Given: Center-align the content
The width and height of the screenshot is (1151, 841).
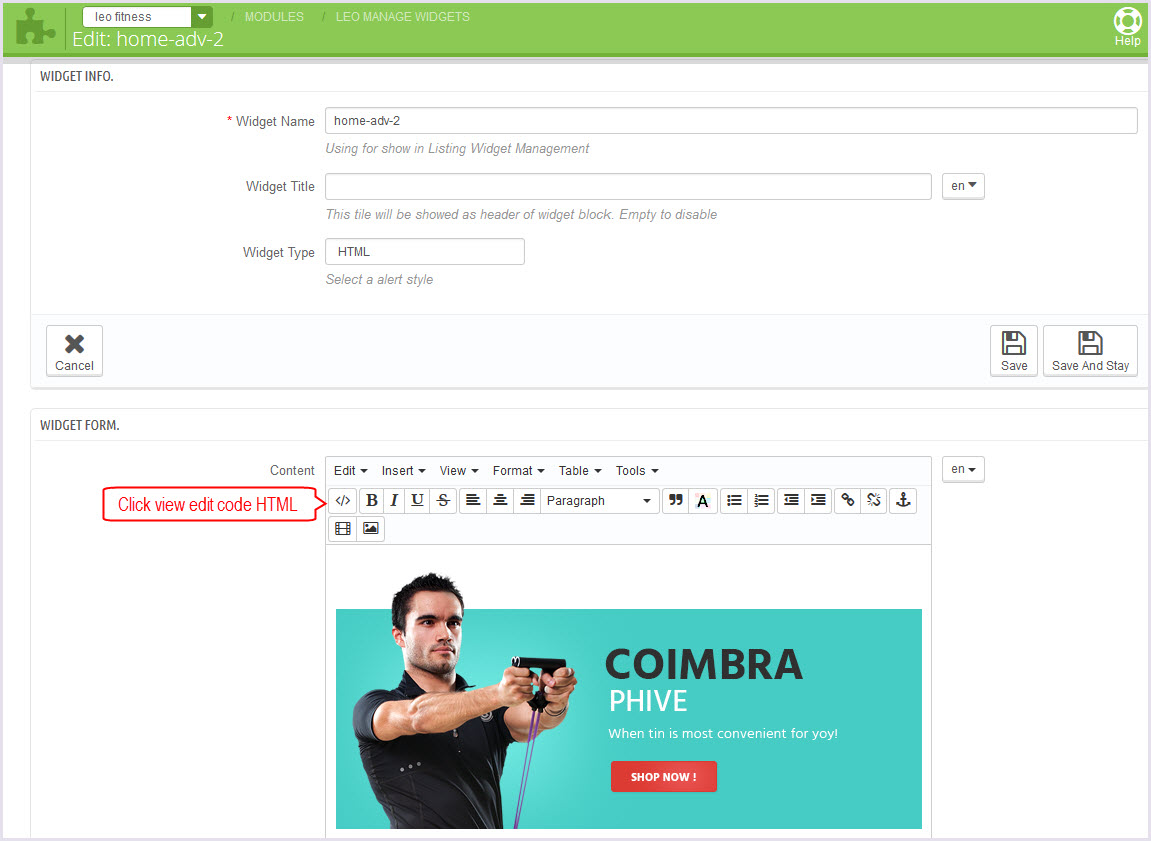Looking at the screenshot, I should [x=500, y=500].
